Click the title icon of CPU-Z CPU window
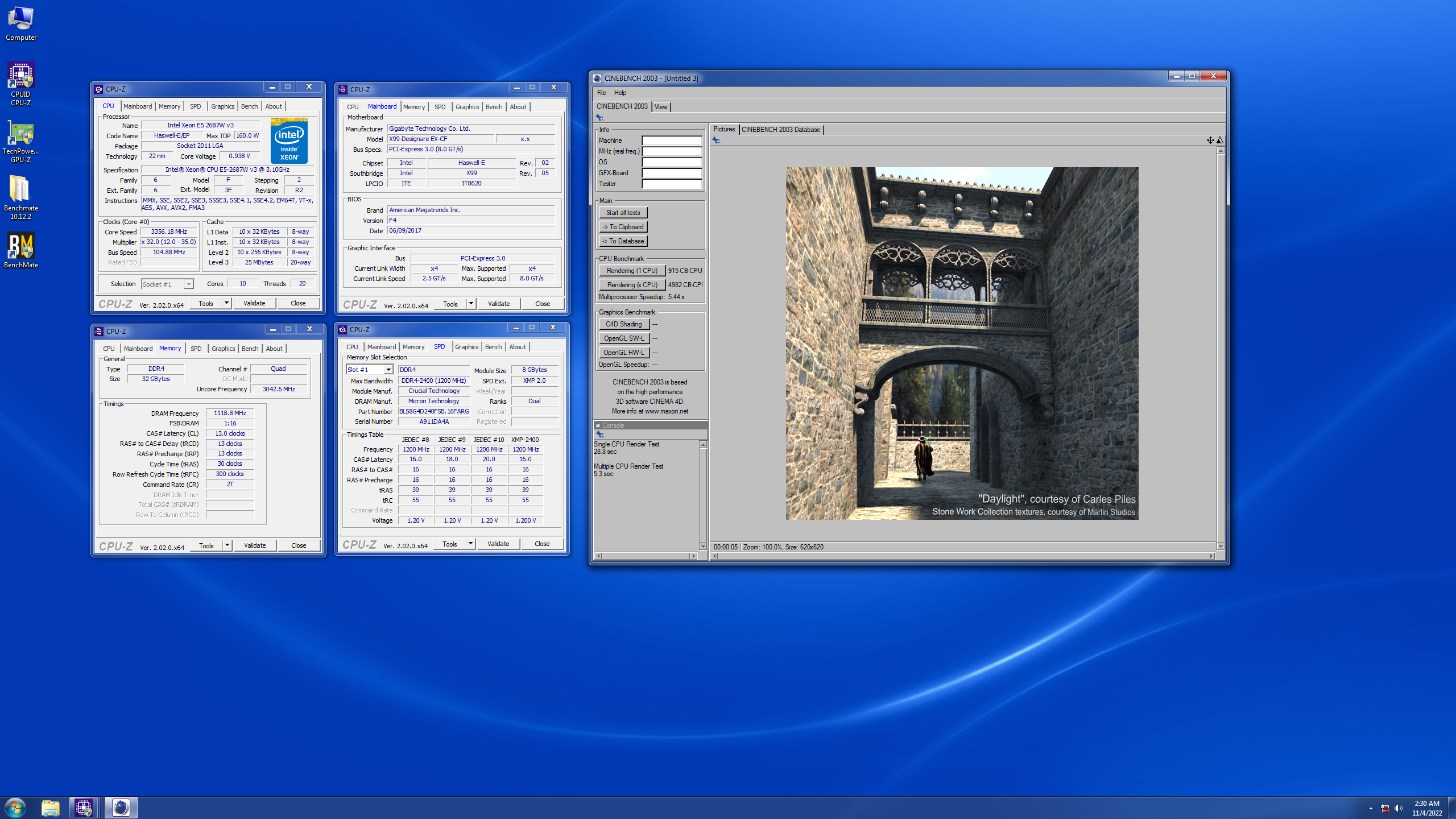 pyautogui.click(x=98, y=89)
